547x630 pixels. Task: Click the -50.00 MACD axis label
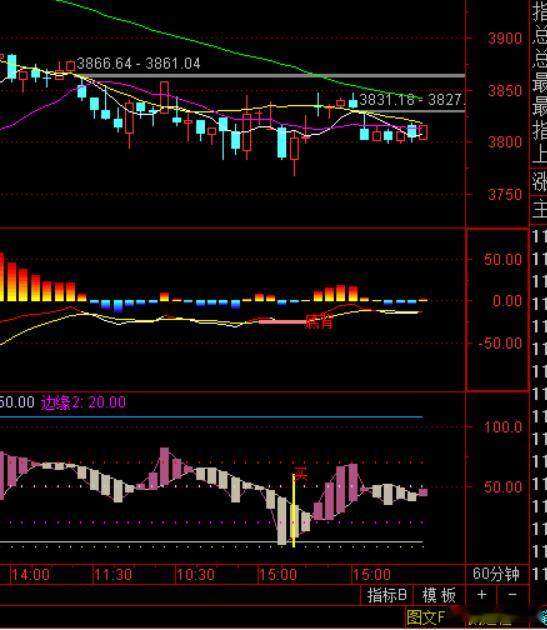pos(500,344)
